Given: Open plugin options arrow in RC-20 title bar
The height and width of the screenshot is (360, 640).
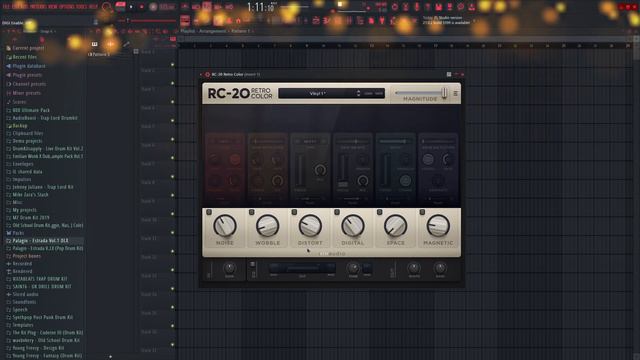Looking at the screenshot, I should tap(201, 75).
